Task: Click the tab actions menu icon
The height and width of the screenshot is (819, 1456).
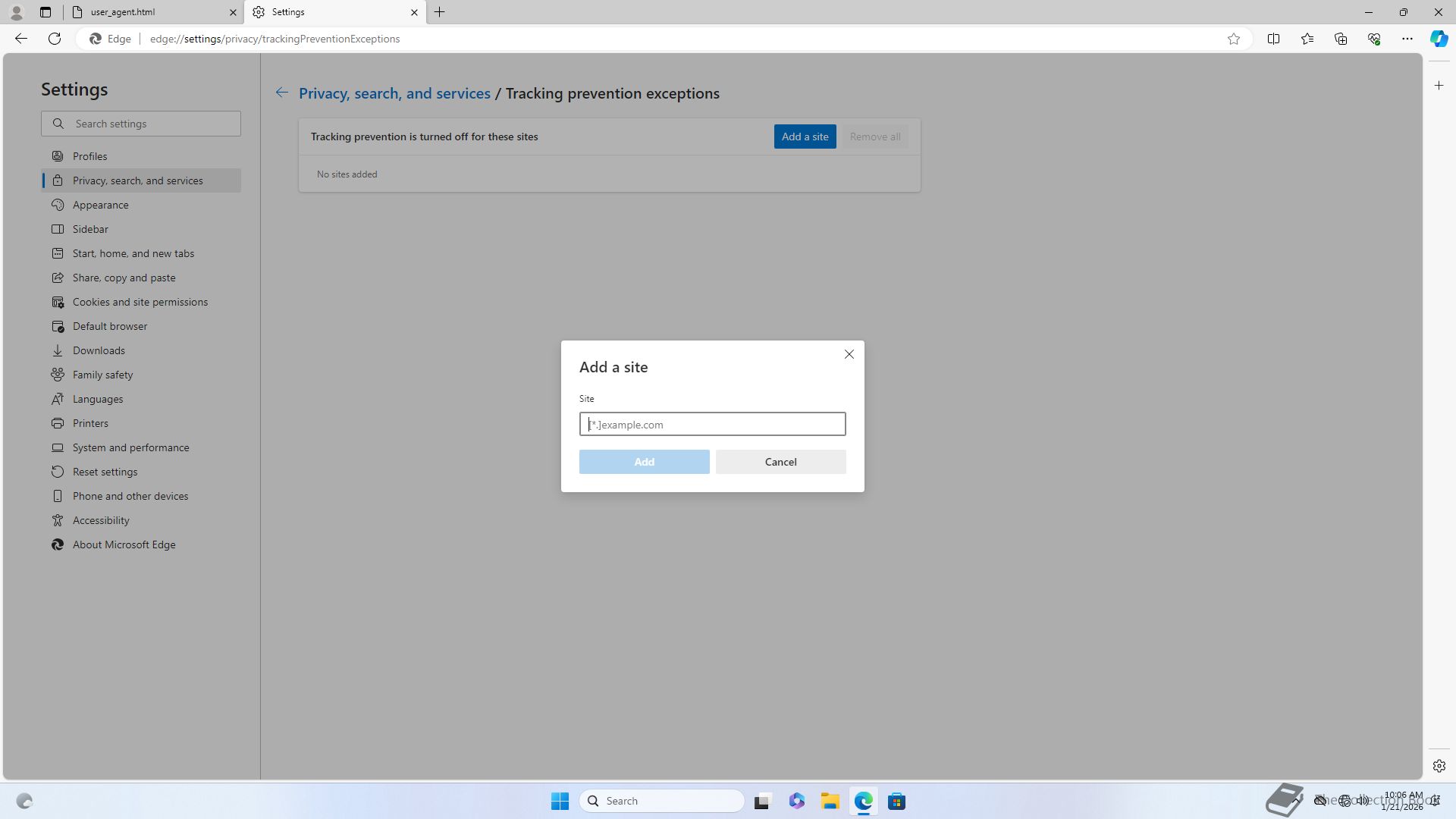Action: tap(45, 12)
